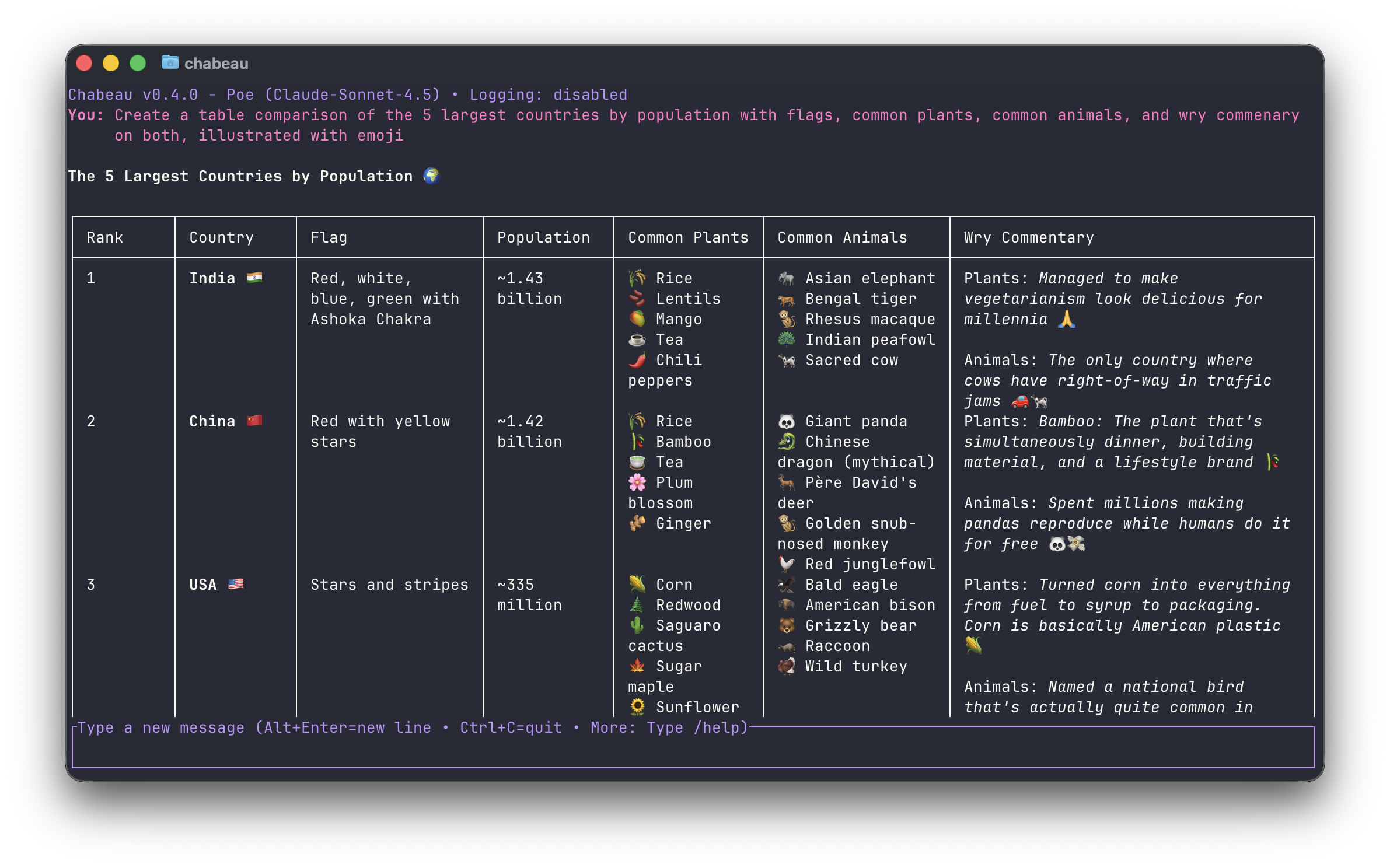This screenshot has height=868, width=1390.
Task: Click the '~335 million' population cell
Action: 529,595
